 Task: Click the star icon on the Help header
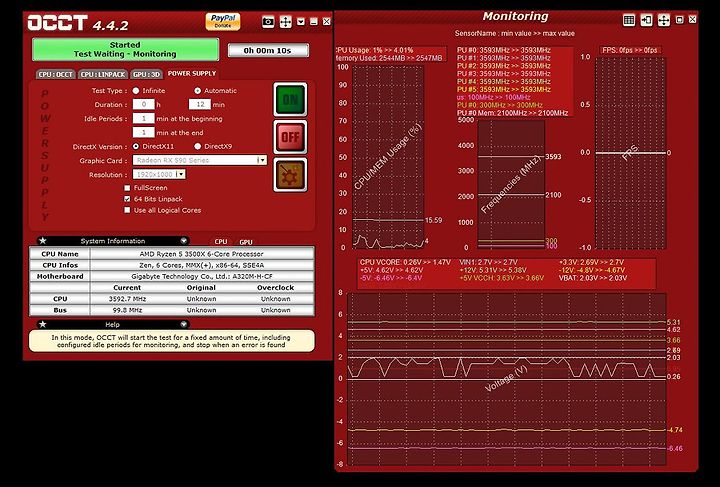click(x=43, y=325)
